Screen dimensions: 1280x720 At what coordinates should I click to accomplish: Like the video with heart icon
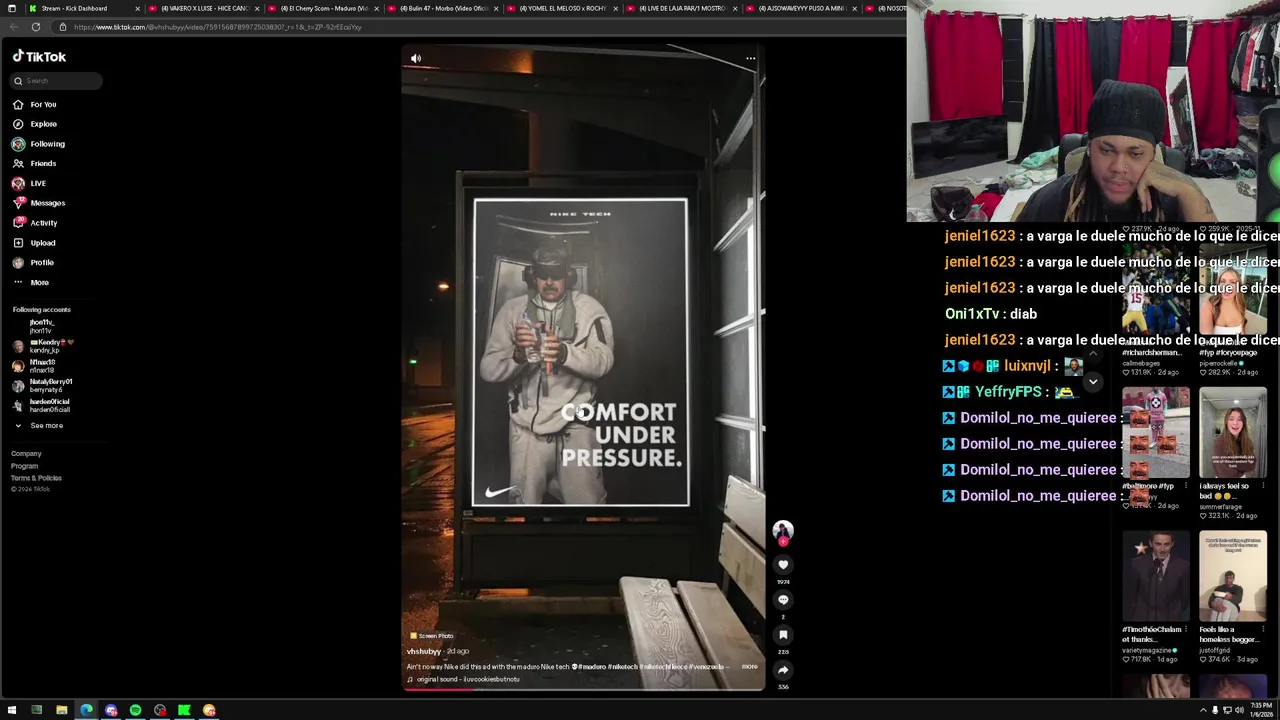783,565
